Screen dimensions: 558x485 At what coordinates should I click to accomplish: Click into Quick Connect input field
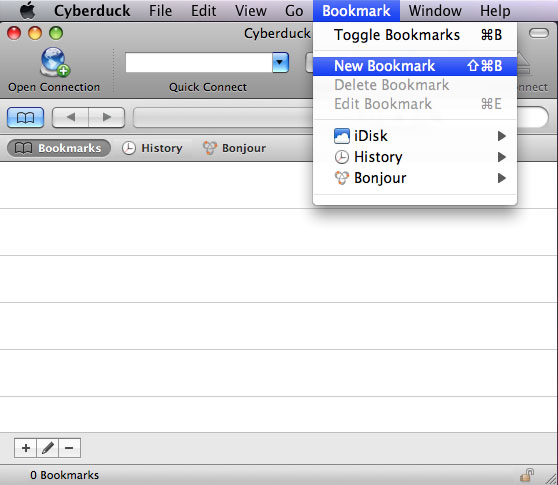click(x=199, y=63)
